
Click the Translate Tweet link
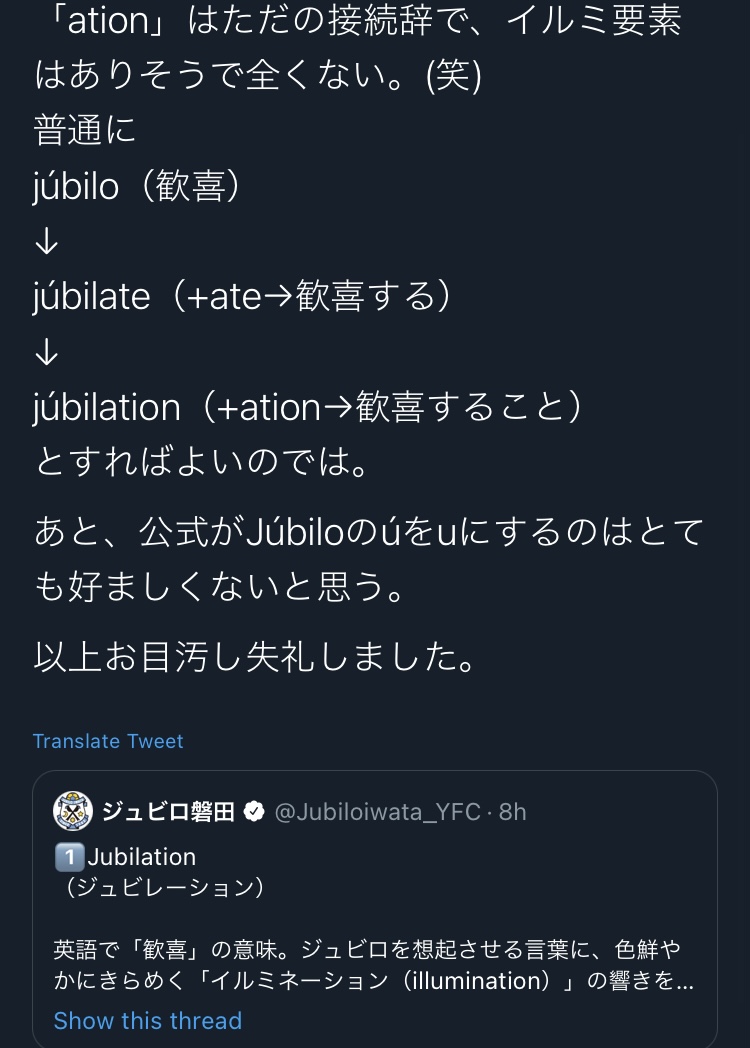tap(108, 741)
